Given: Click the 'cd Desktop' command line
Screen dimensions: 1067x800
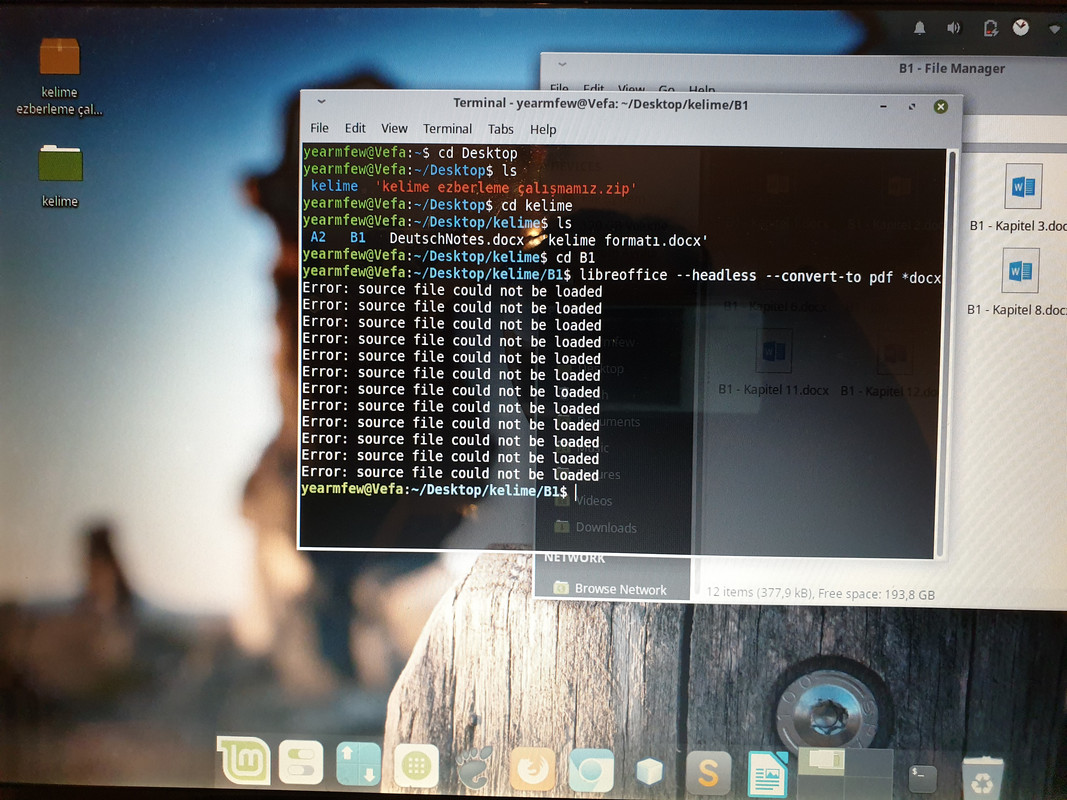Looking at the screenshot, I should pos(410,152).
